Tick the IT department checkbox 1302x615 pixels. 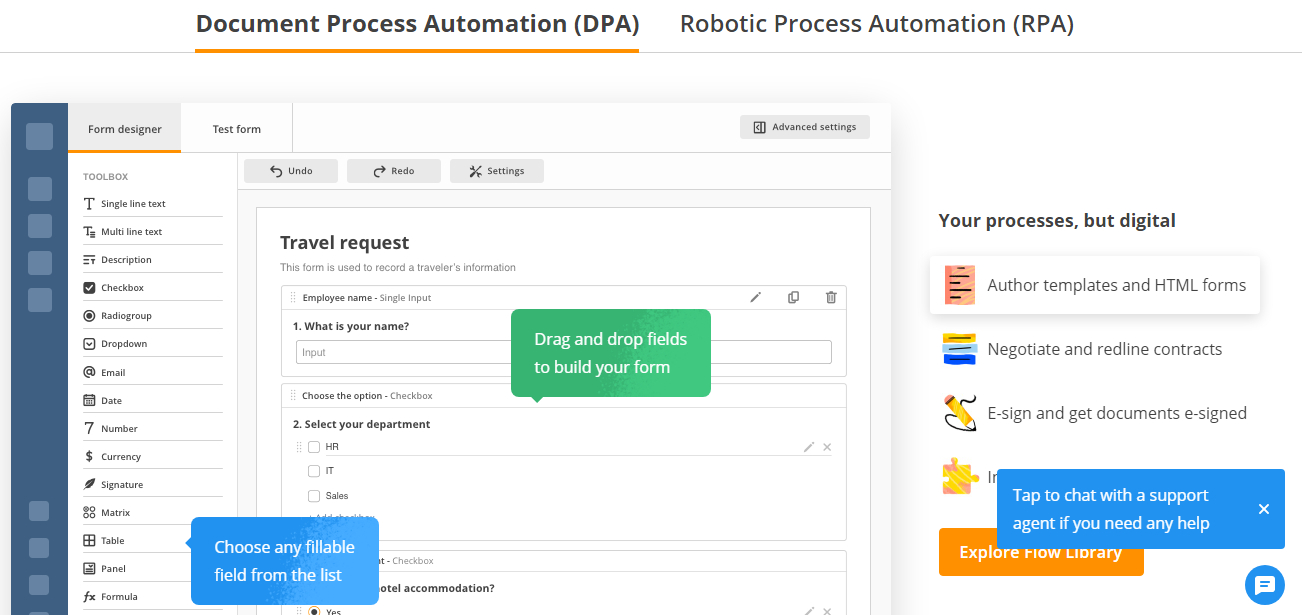click(314, 471)
